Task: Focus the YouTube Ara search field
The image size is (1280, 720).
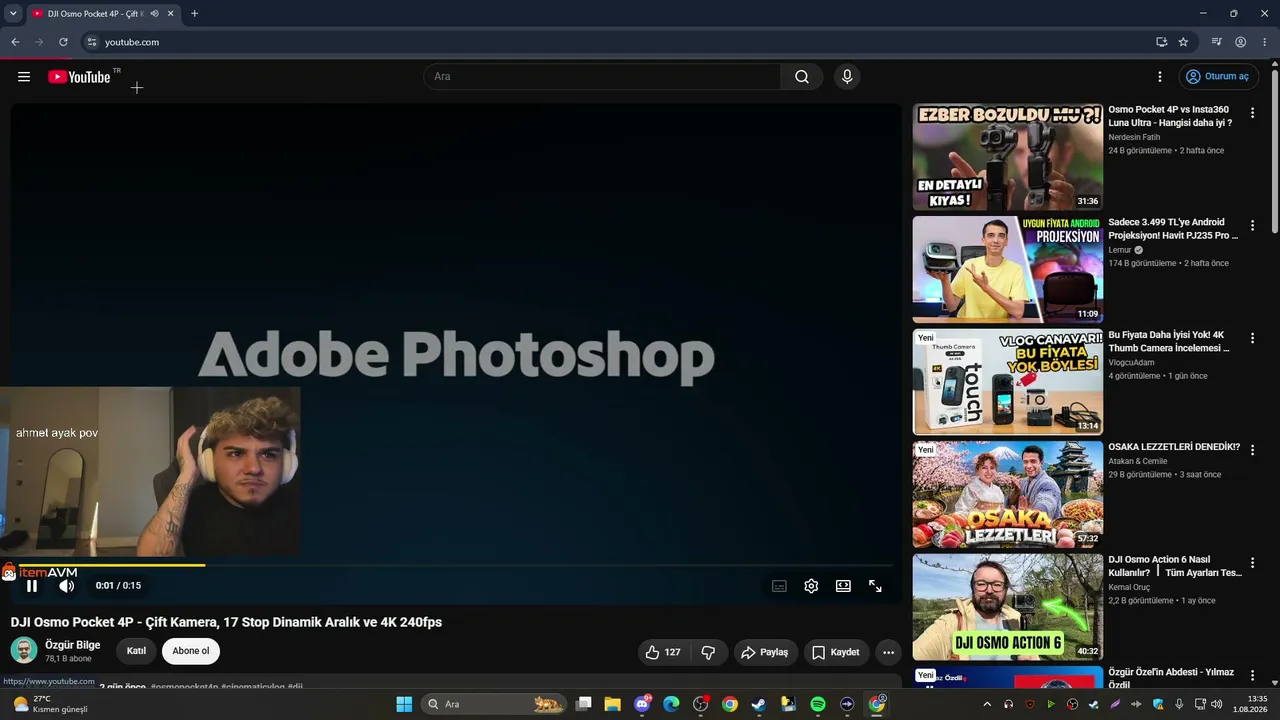Action: click(x=602, y=77)
